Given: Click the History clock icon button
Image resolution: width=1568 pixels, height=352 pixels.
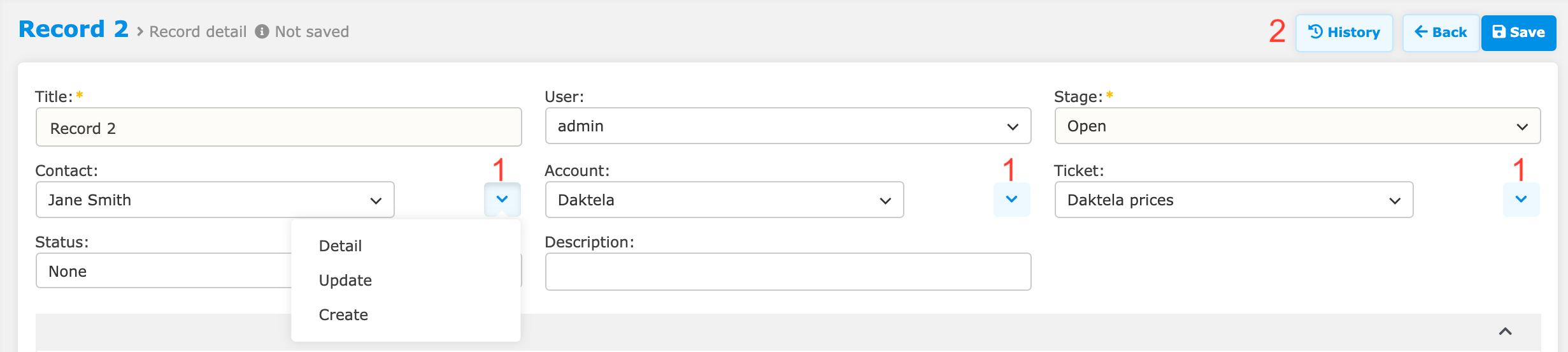Looking at the screenshot, I should coord(1344,33).
